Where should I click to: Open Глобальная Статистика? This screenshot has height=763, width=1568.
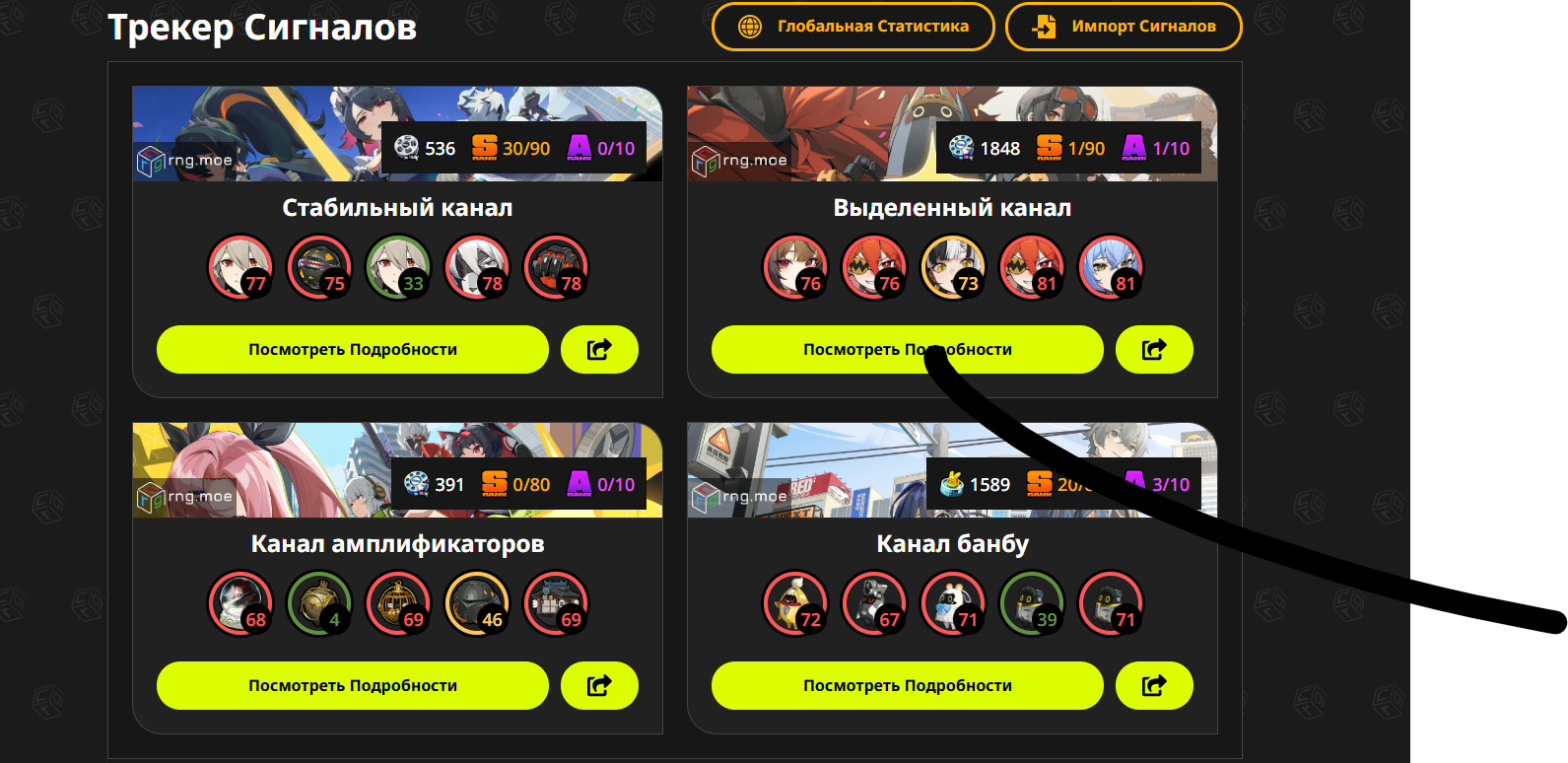tap(853, 27)
